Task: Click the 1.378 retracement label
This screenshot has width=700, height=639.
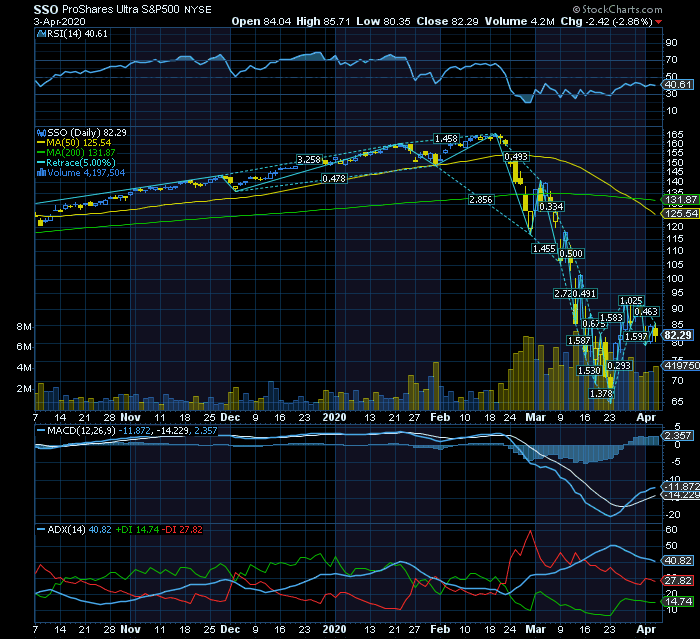Action: click(x=601, y=394)
